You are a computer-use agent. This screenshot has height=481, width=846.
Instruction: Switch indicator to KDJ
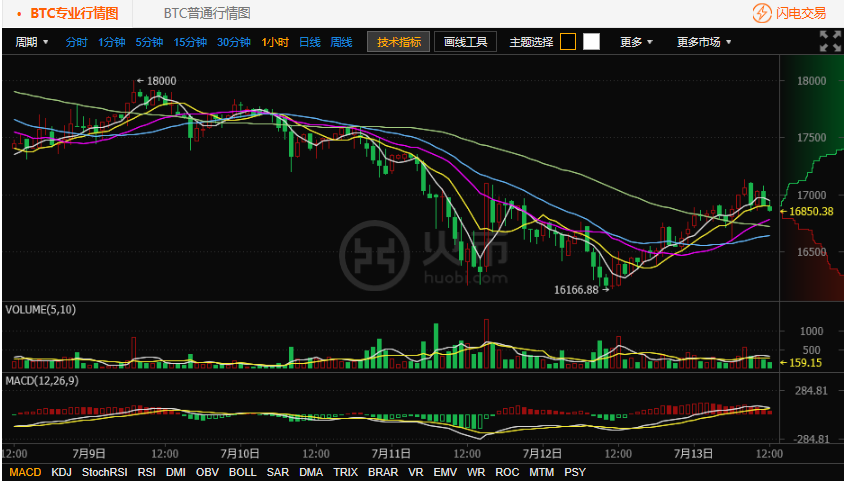(x=61, y=471)
